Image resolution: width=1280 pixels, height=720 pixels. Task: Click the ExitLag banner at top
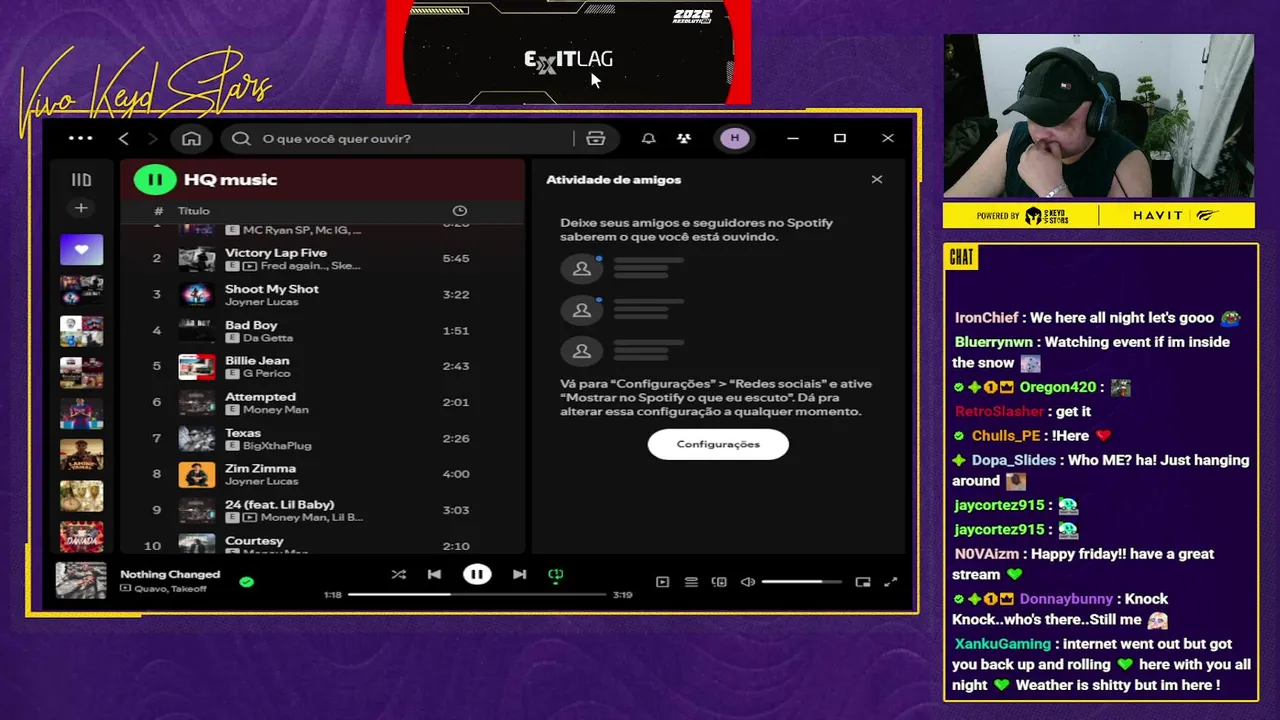tap(568, 52)
